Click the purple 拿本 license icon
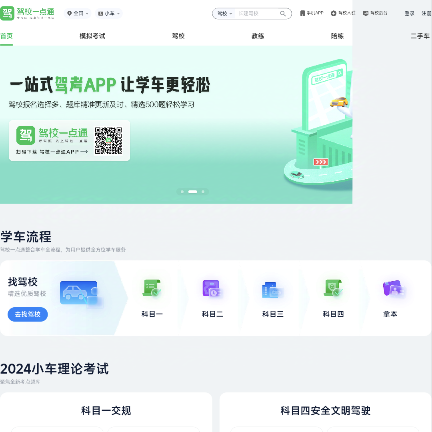The height and width of the screenshot is (432, 432). point(393,288)
